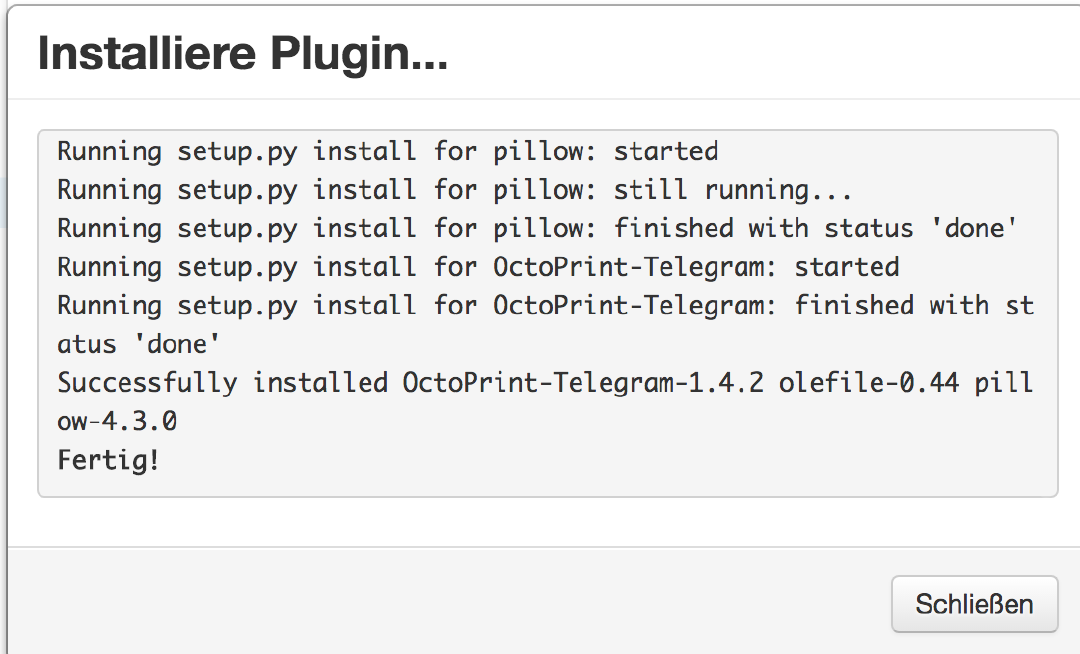Click the 'Installiere Plugin...' dialog heading
Viewport: 1080px width, 654px height.
[x=242, y=54]
